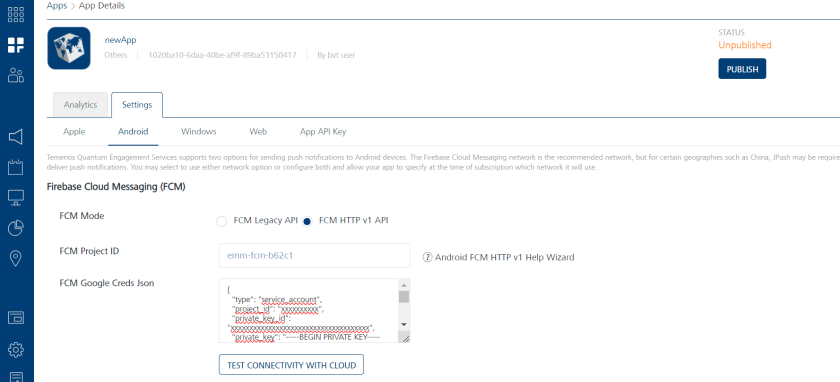840x382 pixels.
Task: Select the FCM HTTP v1 API radio button
Action: point(307,221)
